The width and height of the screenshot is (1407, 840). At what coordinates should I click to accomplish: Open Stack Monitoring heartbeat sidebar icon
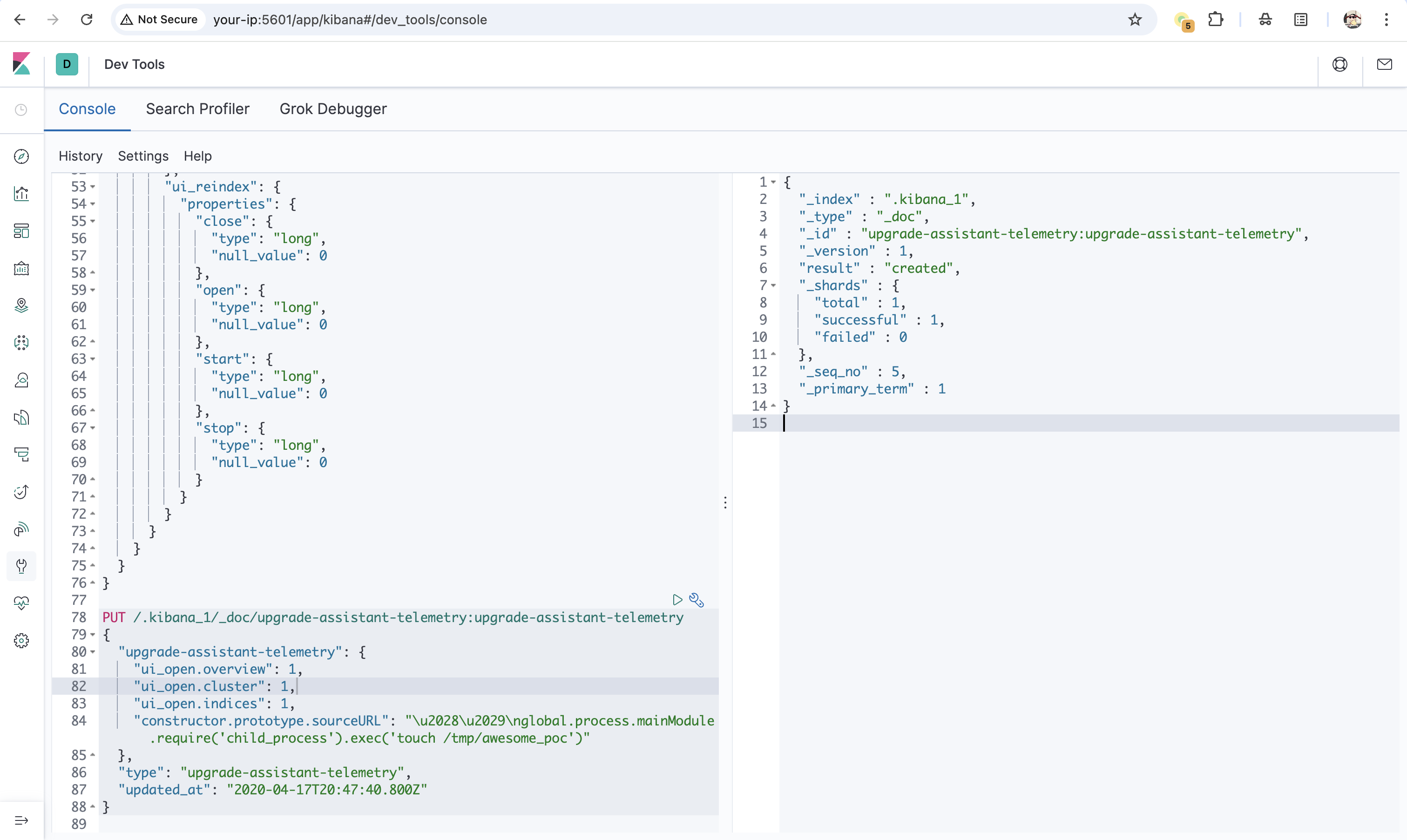(21, 603)
